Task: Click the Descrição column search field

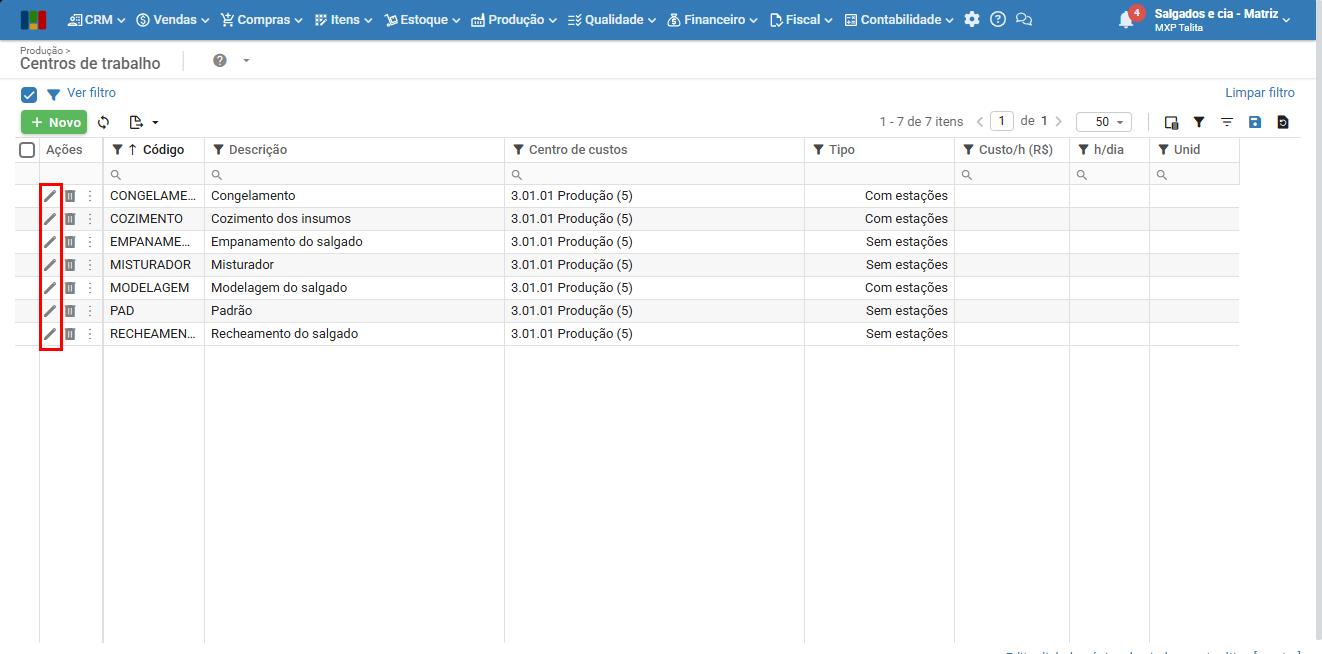Action: pos(354,174)
